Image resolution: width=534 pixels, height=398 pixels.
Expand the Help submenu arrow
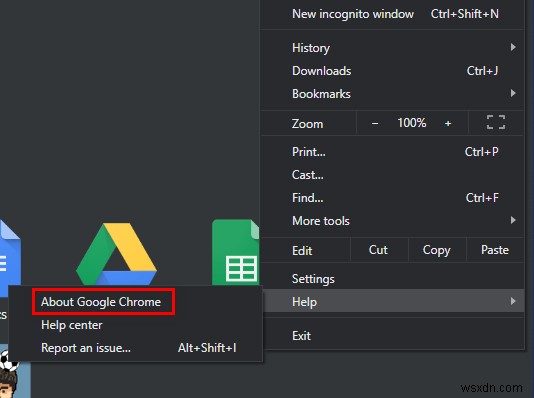point(513,301)
